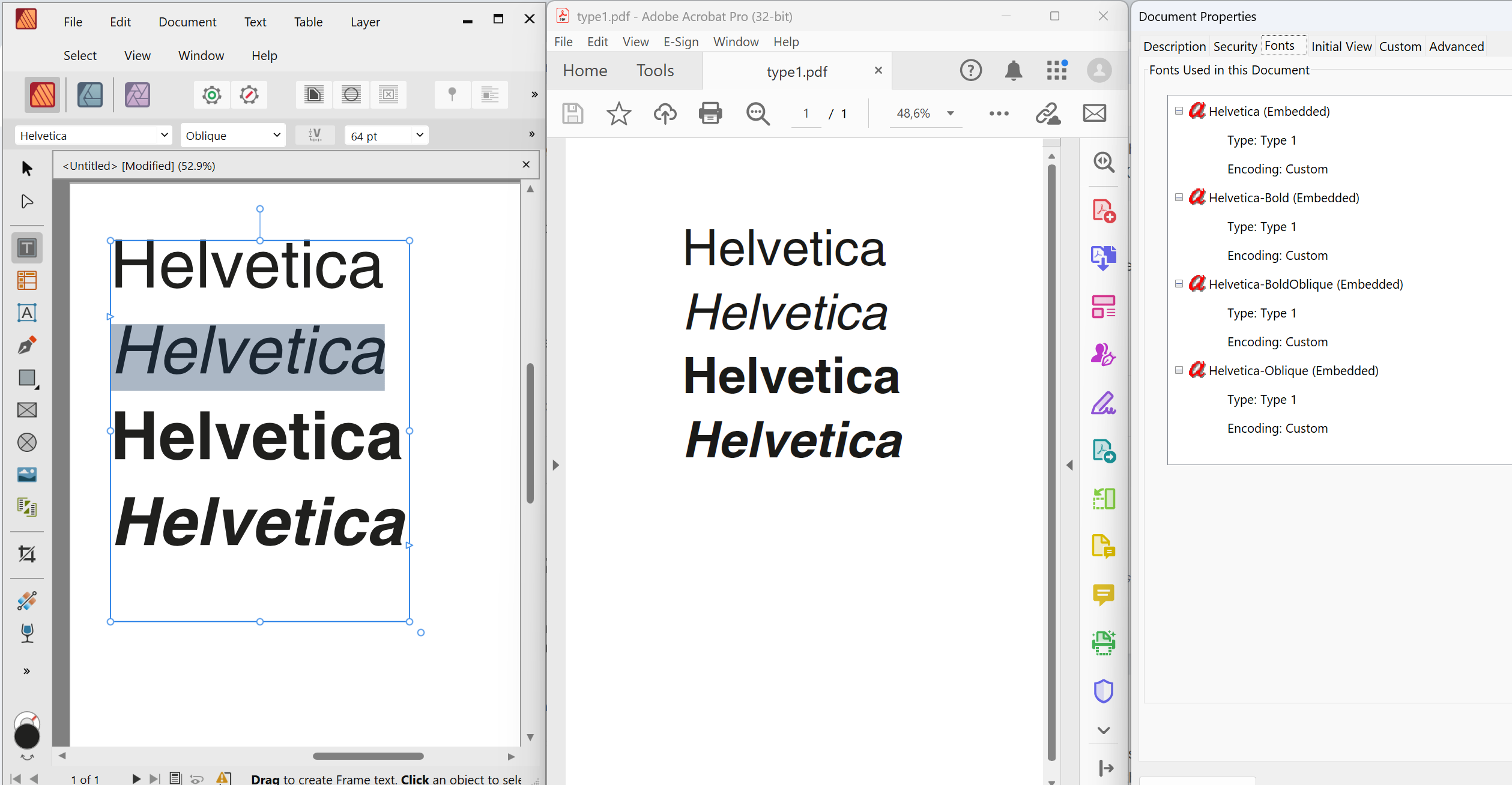The height and width of the screenshot is (785, 1512).
Task: Toggle the kerning options button
Action: (x=315, y=136)
